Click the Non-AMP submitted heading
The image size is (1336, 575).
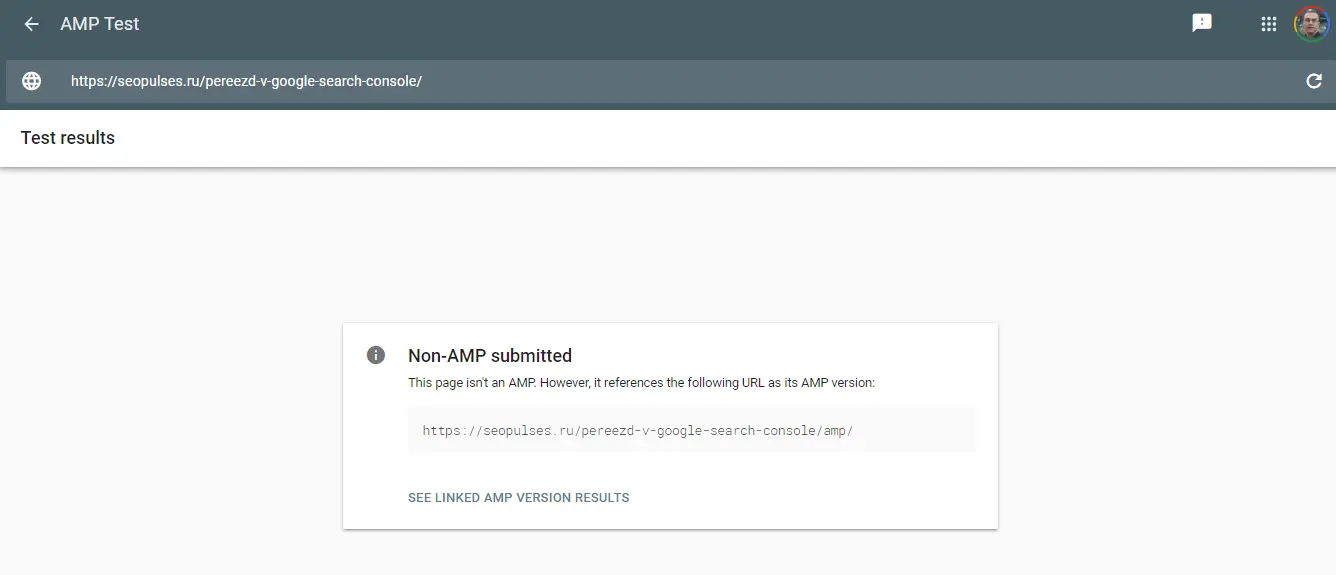pyautogui.click(x=490, y=355)
